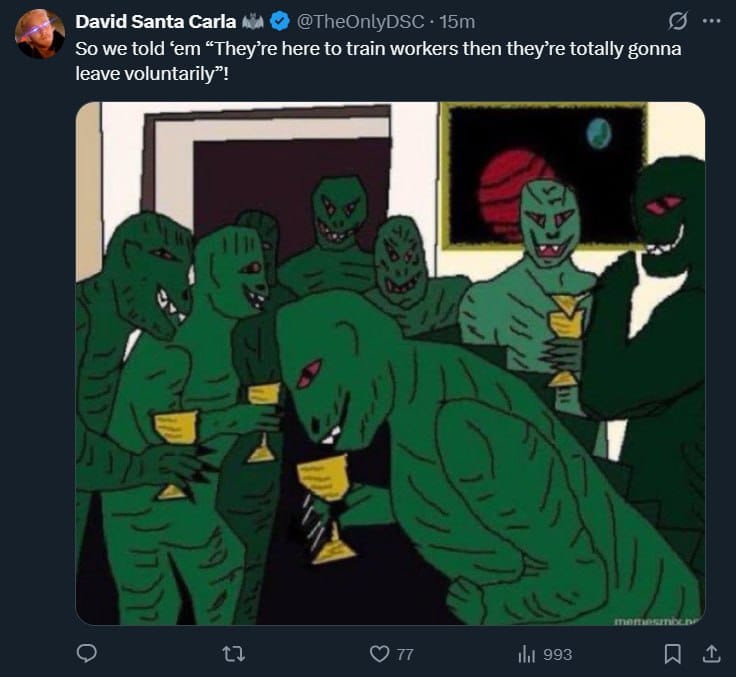Open the three-dot More options menu
The width and height of the screenshot is (736, 677).
tap(711, 21)
